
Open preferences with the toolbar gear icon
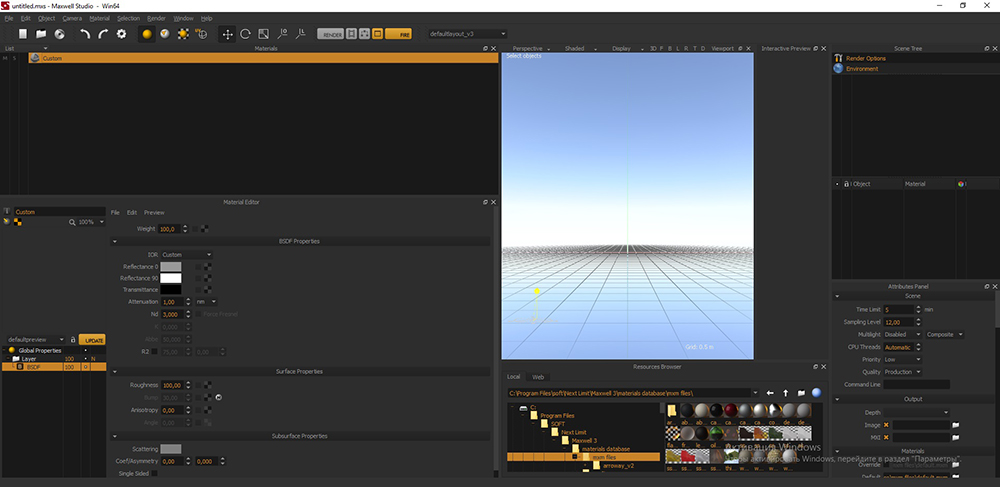[x=121, y=34]
